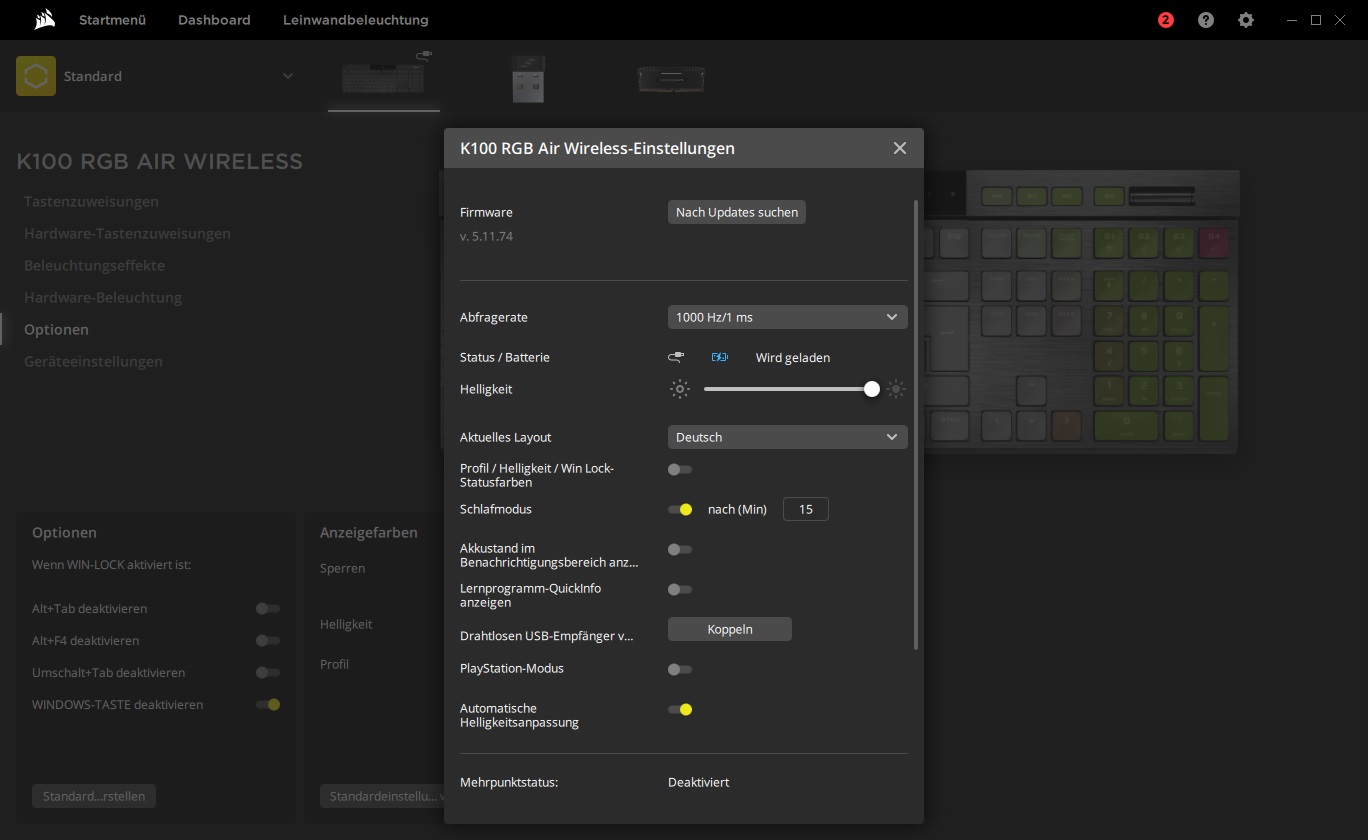Screen dimensions: 1368x840
Task: Click the Profil label under Anzeigefarben
Action: (x=334, y=664)
